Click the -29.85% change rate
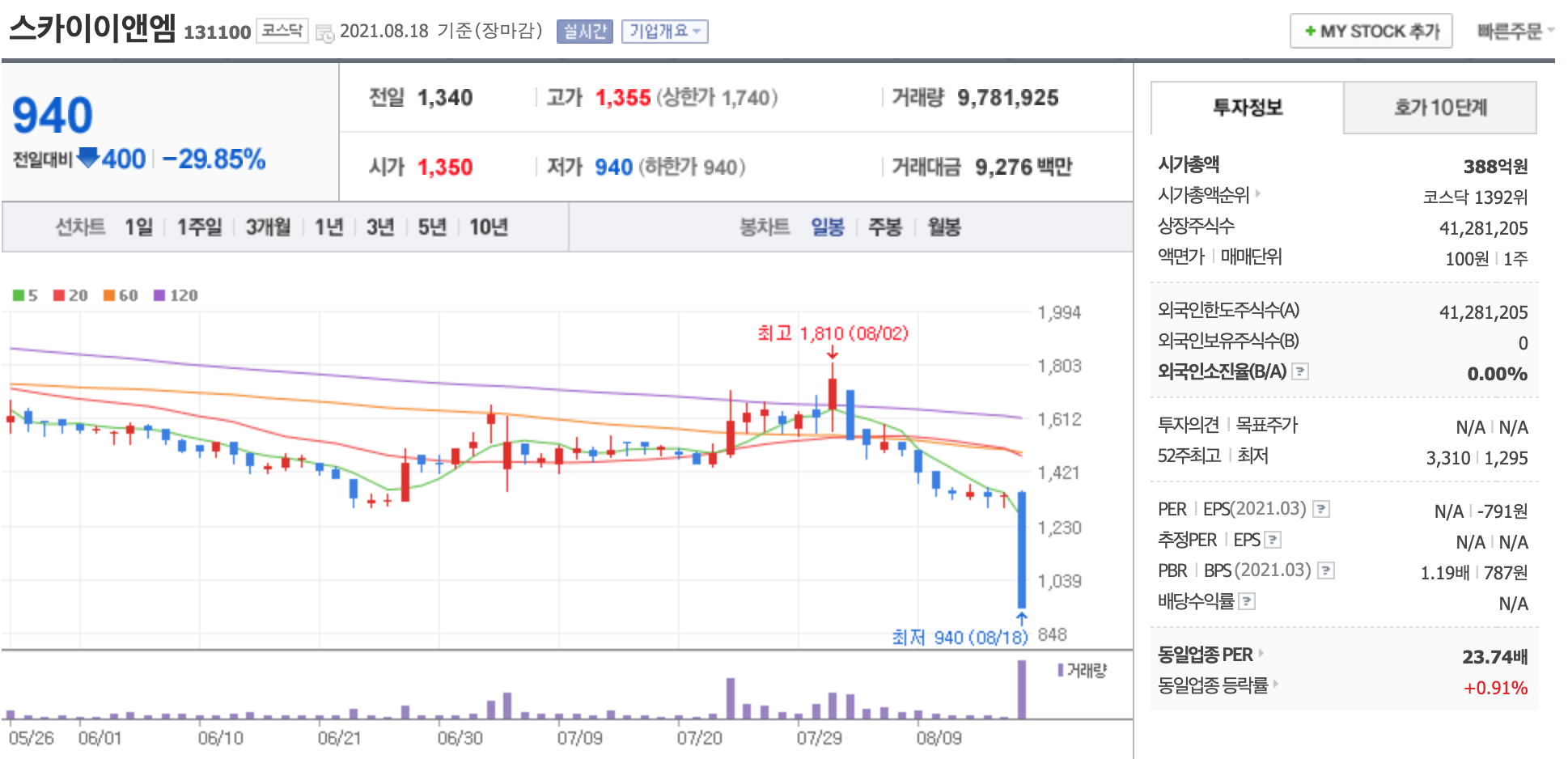This screenshot has width=1568, height=759. [x=214, y=159]
